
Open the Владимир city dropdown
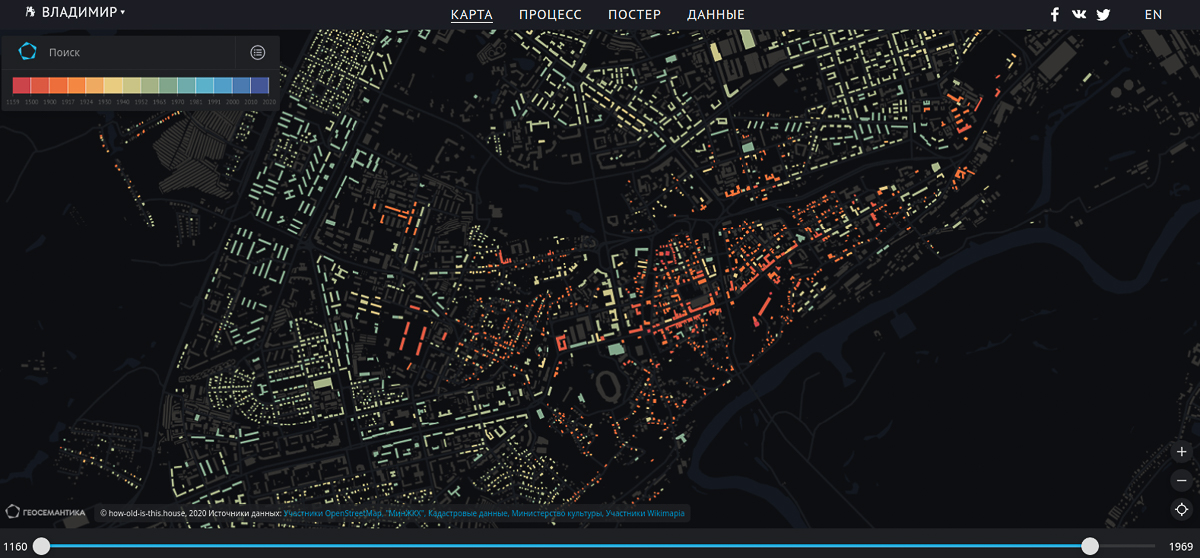(76, 13)
